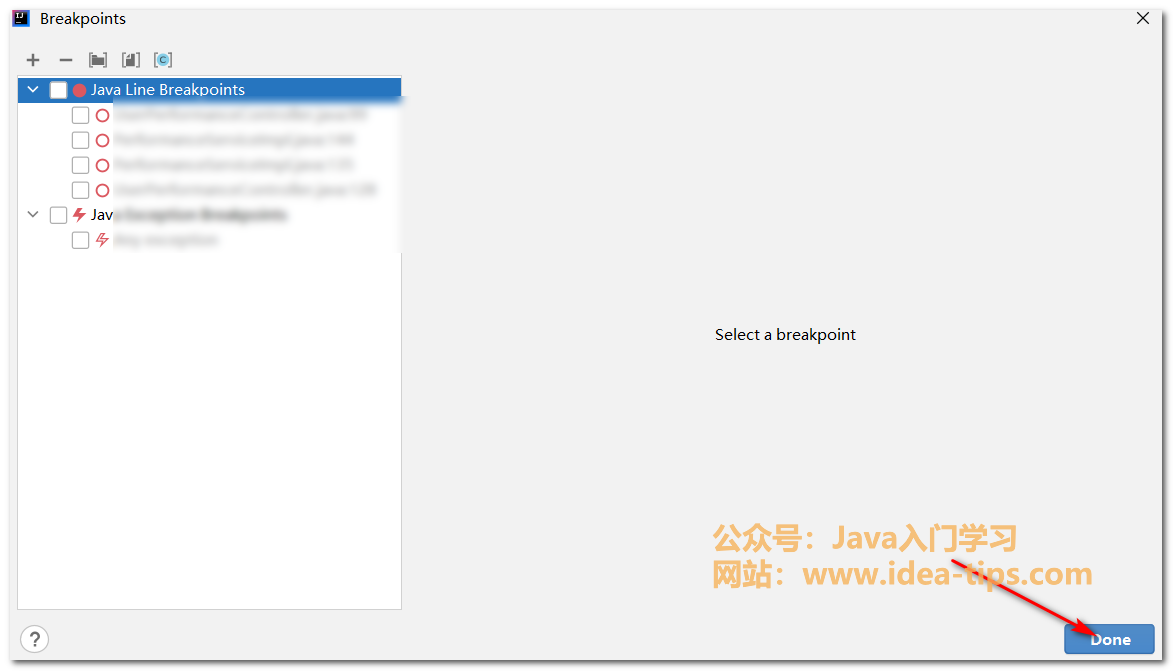Enable the second line breakpoint checkbox
1173x671 pixels.
click(80, 140)
